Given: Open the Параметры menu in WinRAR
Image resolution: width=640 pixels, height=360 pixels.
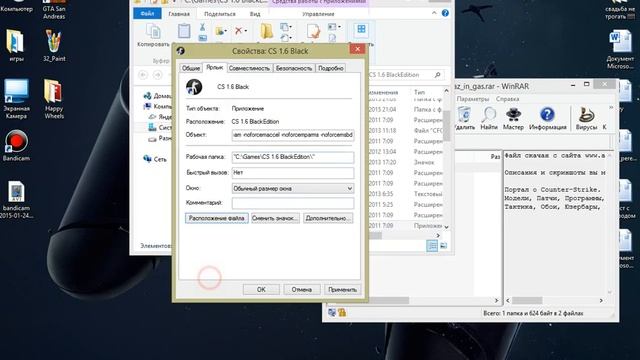Looking at the screenshot, I should pos(472,99).
